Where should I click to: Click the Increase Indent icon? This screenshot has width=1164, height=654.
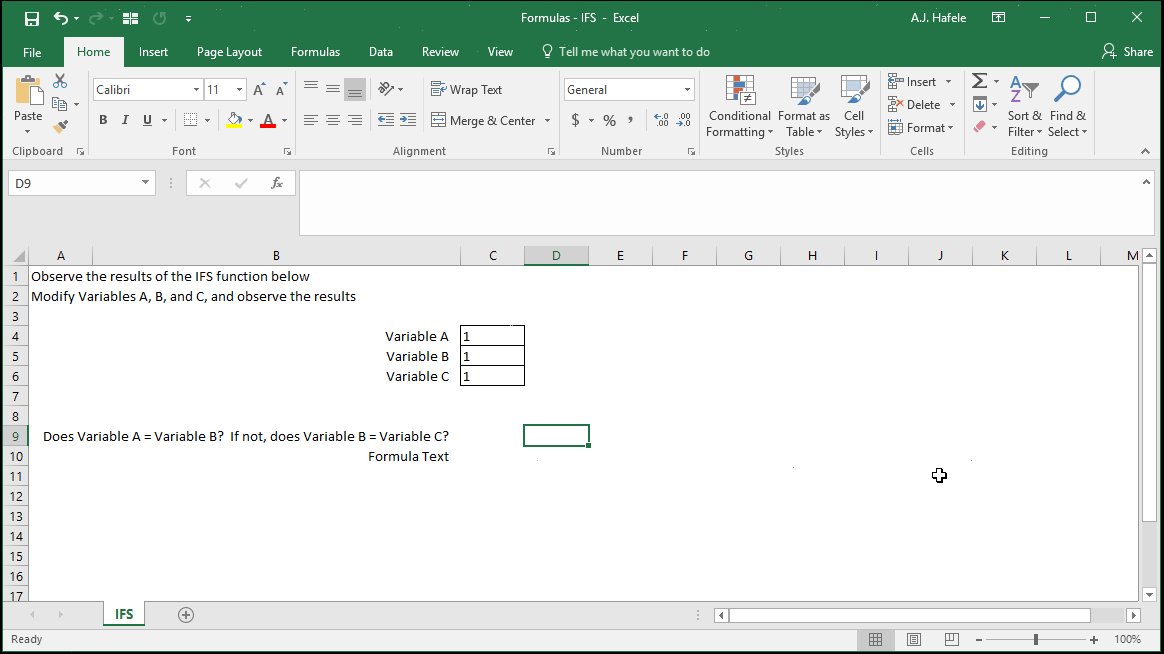(408, 120)
